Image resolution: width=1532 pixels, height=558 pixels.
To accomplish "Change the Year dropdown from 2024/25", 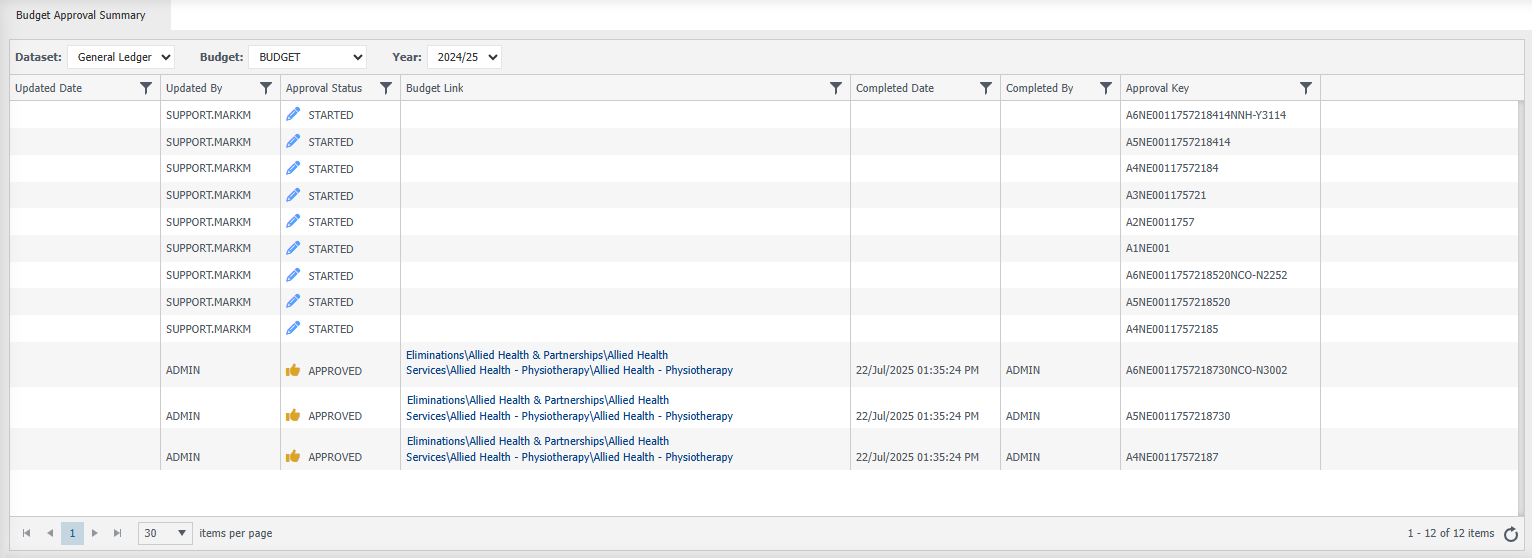I will click(464, 57).
